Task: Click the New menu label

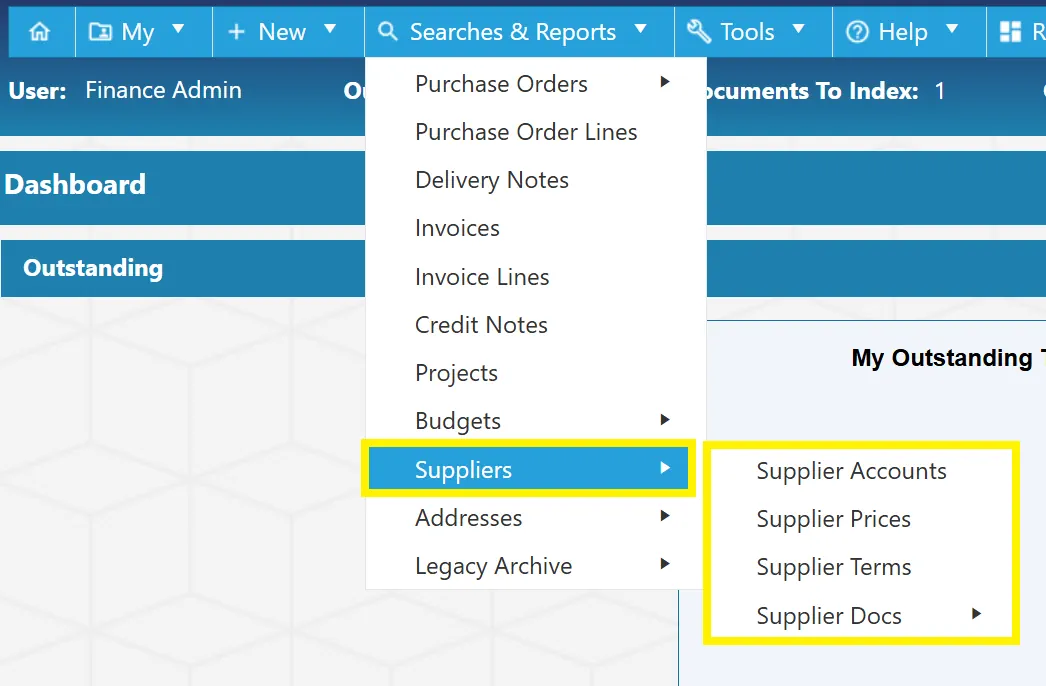Action: point(282,31)
